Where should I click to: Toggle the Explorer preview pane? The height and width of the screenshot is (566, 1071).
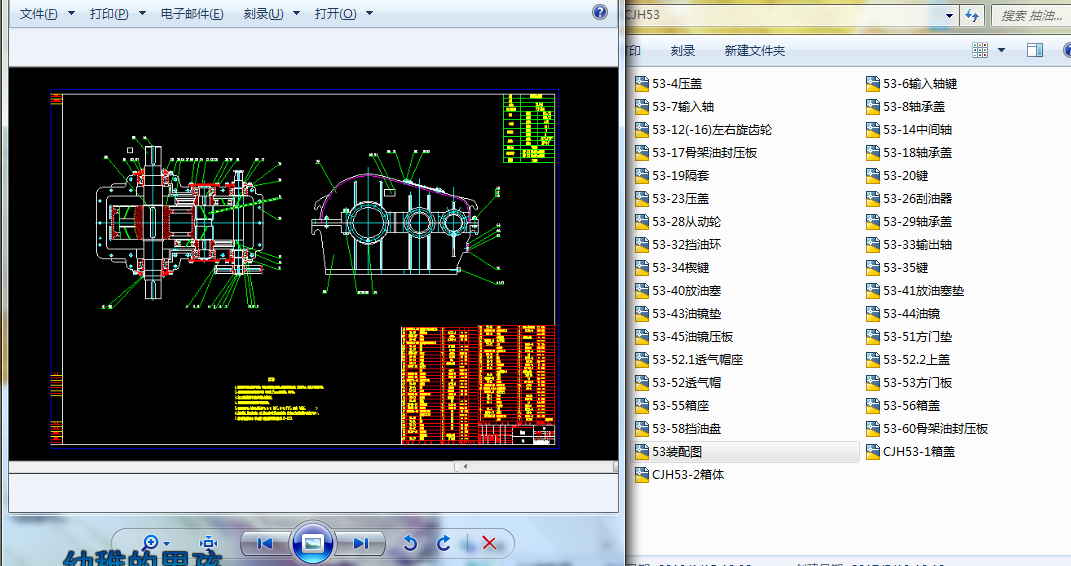tap(1035, 50)
